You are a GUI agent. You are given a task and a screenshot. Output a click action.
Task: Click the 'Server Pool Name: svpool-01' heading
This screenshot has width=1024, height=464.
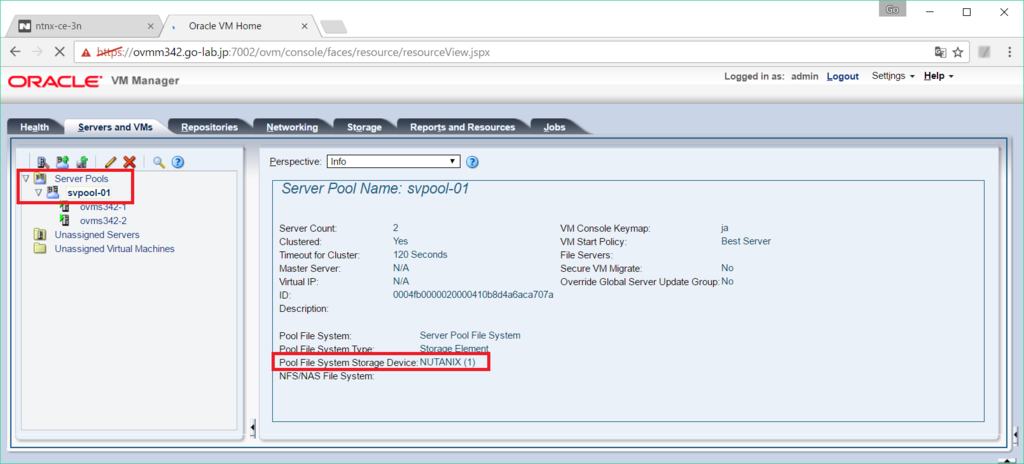(375, 189)
